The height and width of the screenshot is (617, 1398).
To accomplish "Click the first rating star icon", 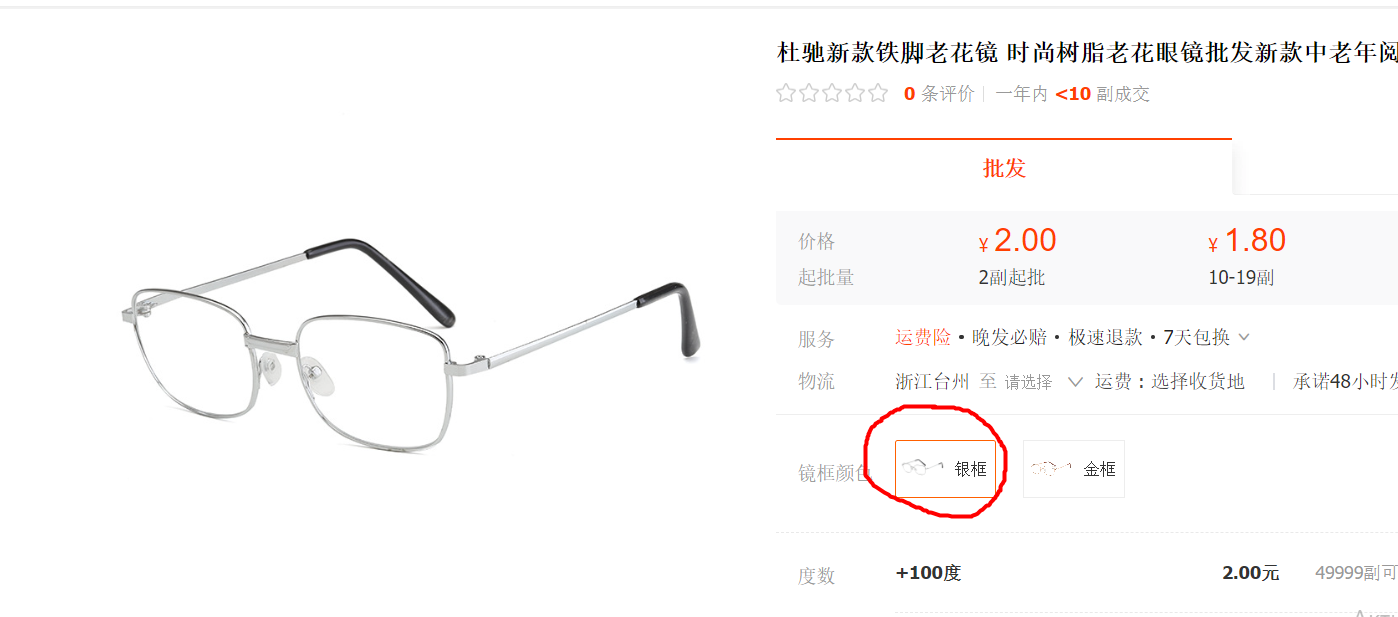I will click(x=786, y=93).
